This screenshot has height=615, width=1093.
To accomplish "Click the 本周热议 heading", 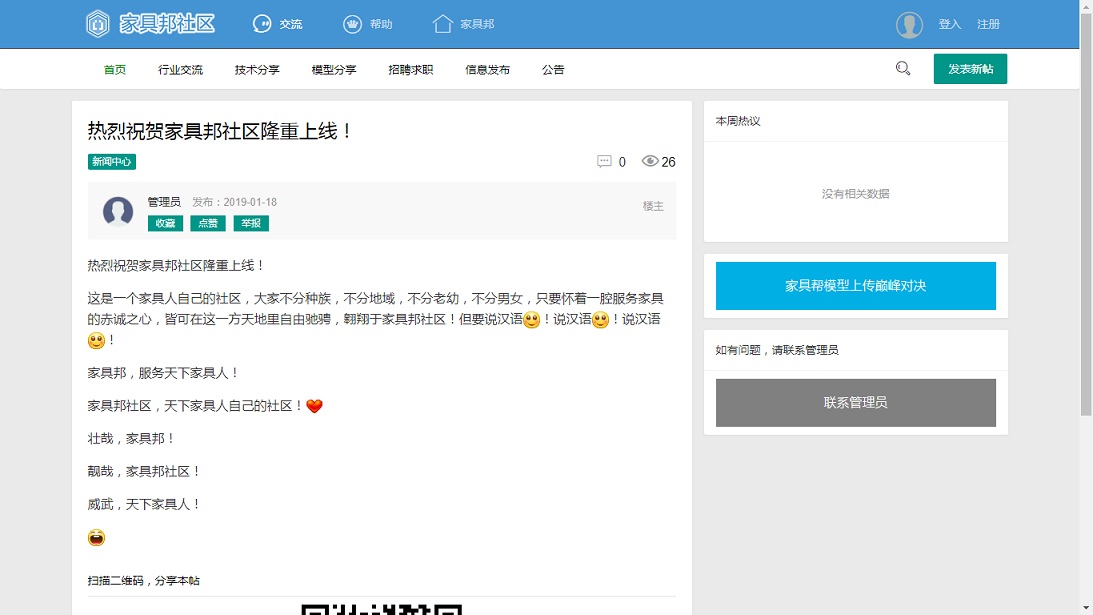I will point(738,121).
